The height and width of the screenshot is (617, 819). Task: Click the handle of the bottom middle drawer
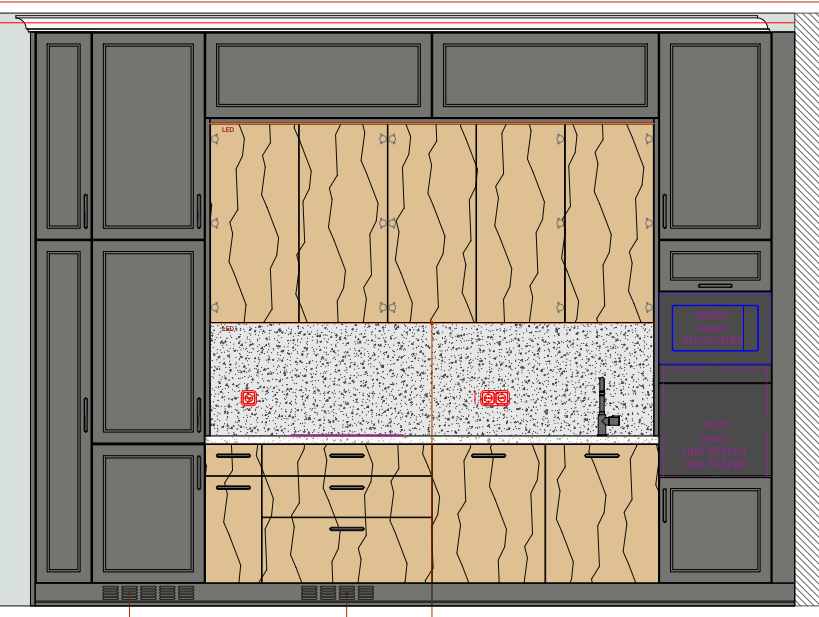tap(347, 529)
